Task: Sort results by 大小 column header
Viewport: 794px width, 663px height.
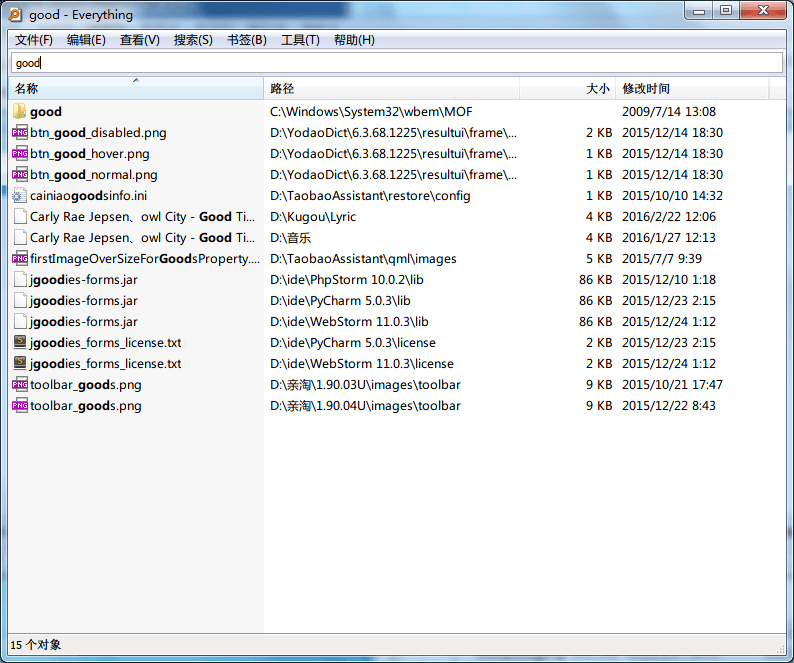Action: [x=597, y=89]
